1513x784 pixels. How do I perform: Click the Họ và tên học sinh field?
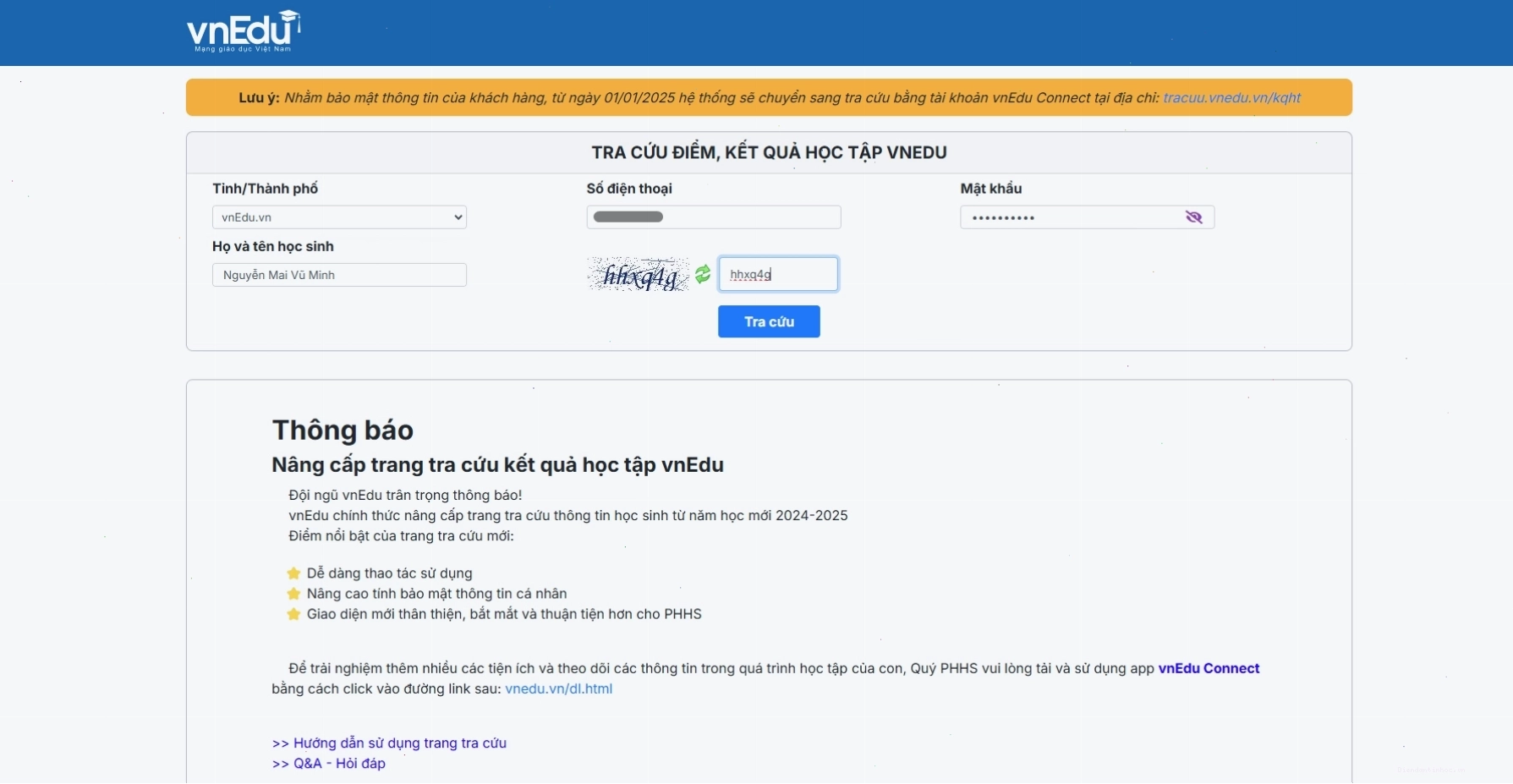click(x=339, y=275)
